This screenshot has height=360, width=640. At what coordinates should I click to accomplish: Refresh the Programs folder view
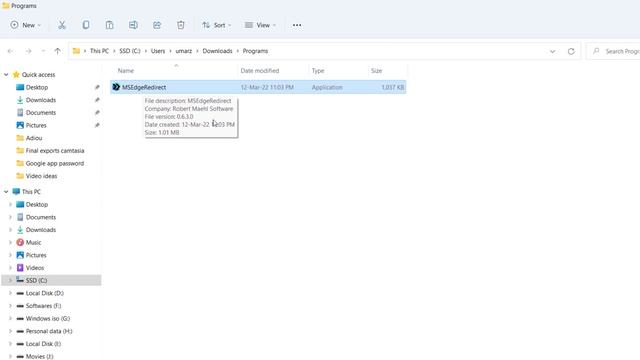571,51
